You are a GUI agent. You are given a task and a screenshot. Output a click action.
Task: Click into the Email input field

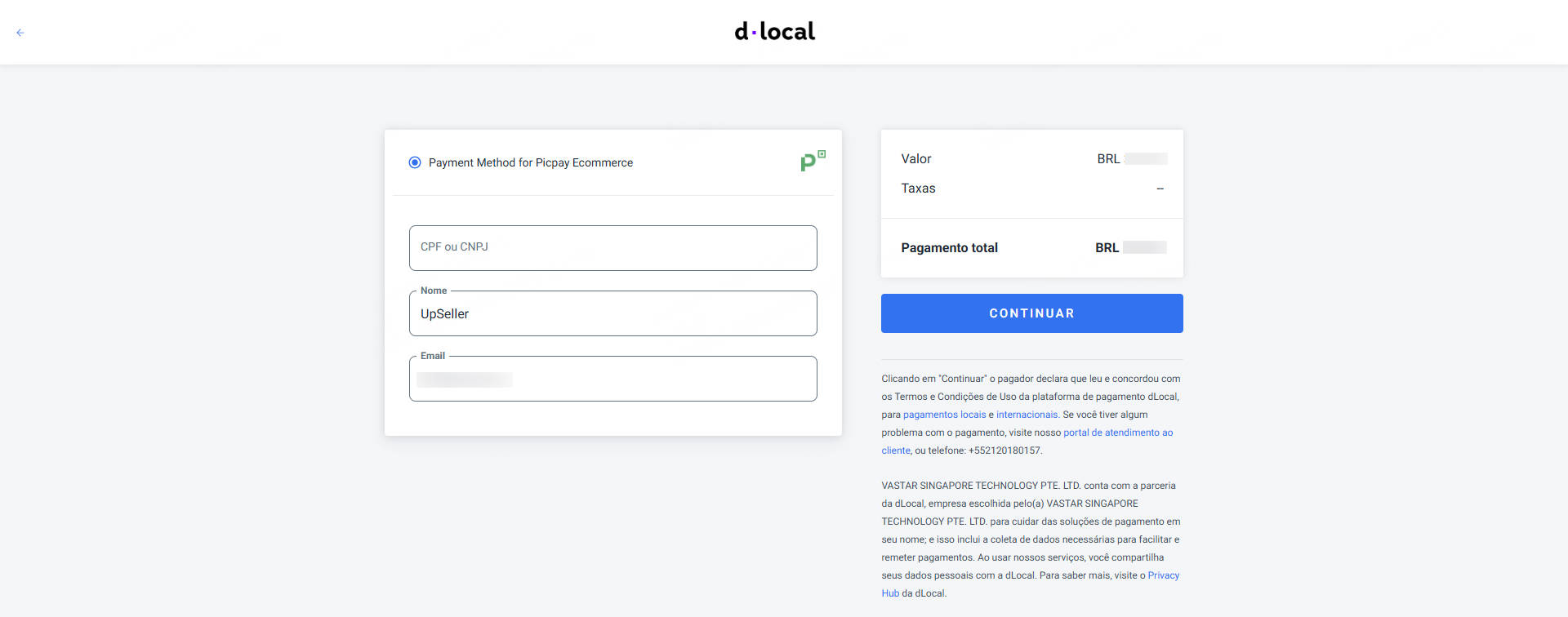(612, 380)
